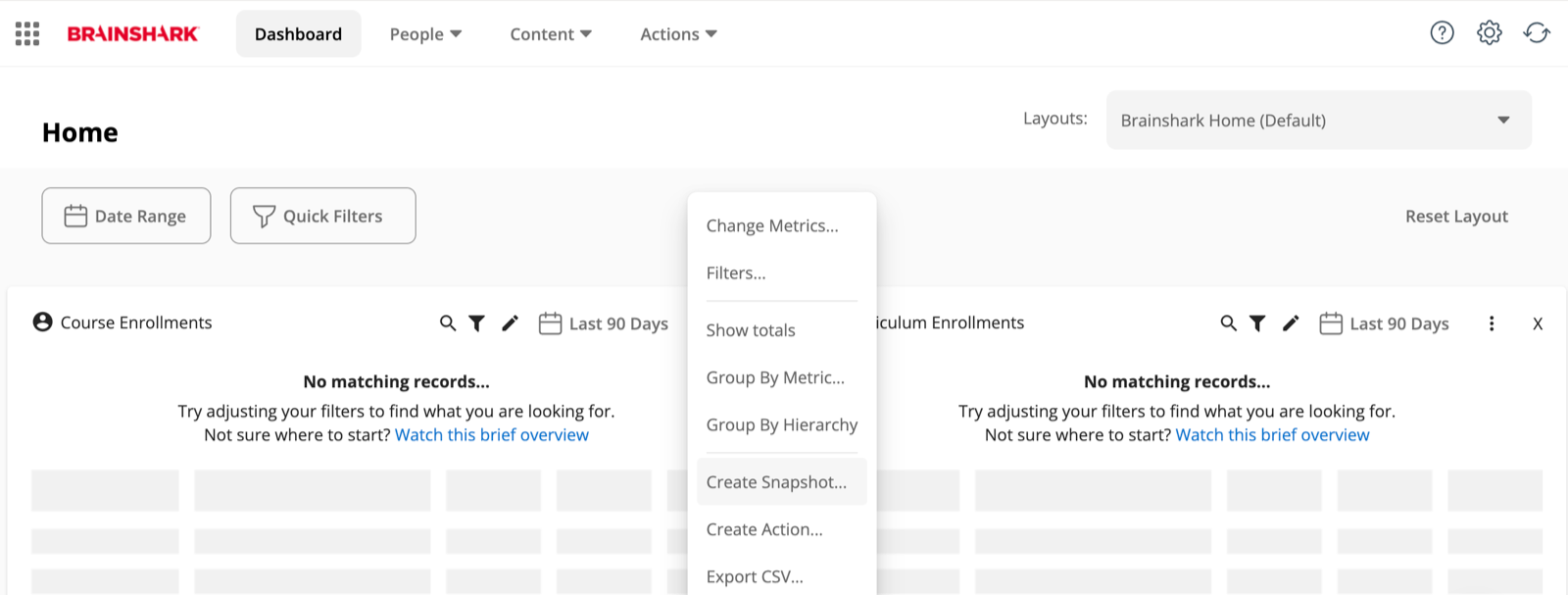Screen dimensions: 1568x595
Task: Click the Course Enrollments widget title
Action: point(136,322)
